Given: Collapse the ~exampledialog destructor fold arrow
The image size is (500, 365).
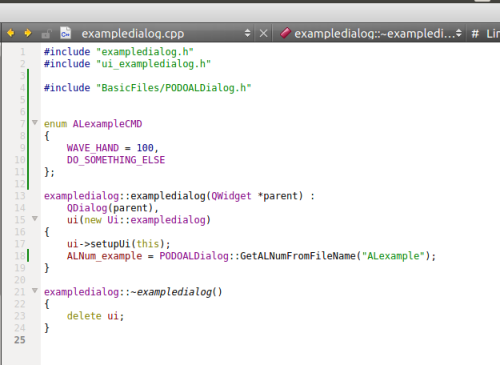Looking at the screenshot, I should (35, 290).
